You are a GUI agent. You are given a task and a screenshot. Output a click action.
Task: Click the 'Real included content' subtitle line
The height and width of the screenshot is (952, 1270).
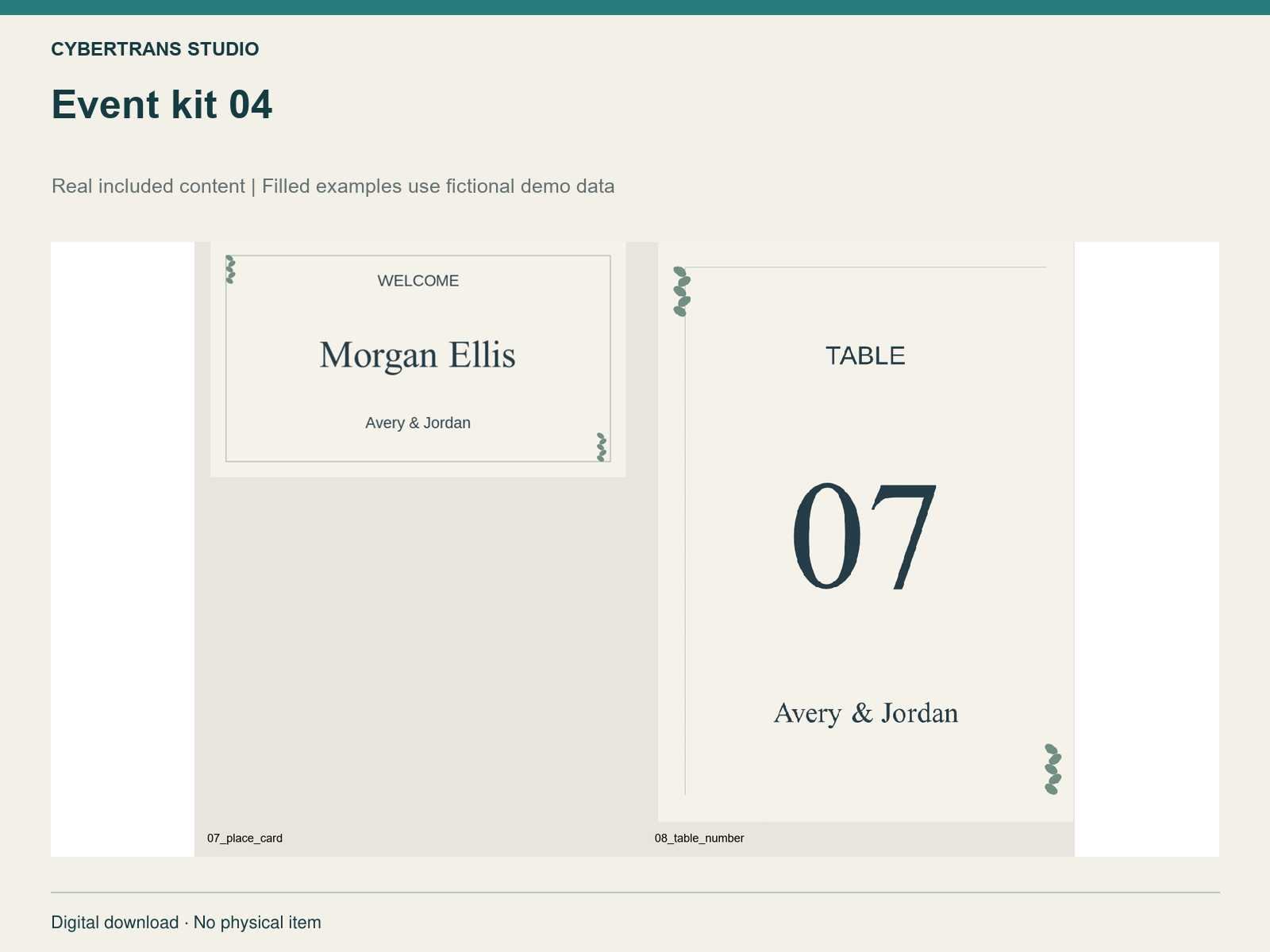[333, 186]
